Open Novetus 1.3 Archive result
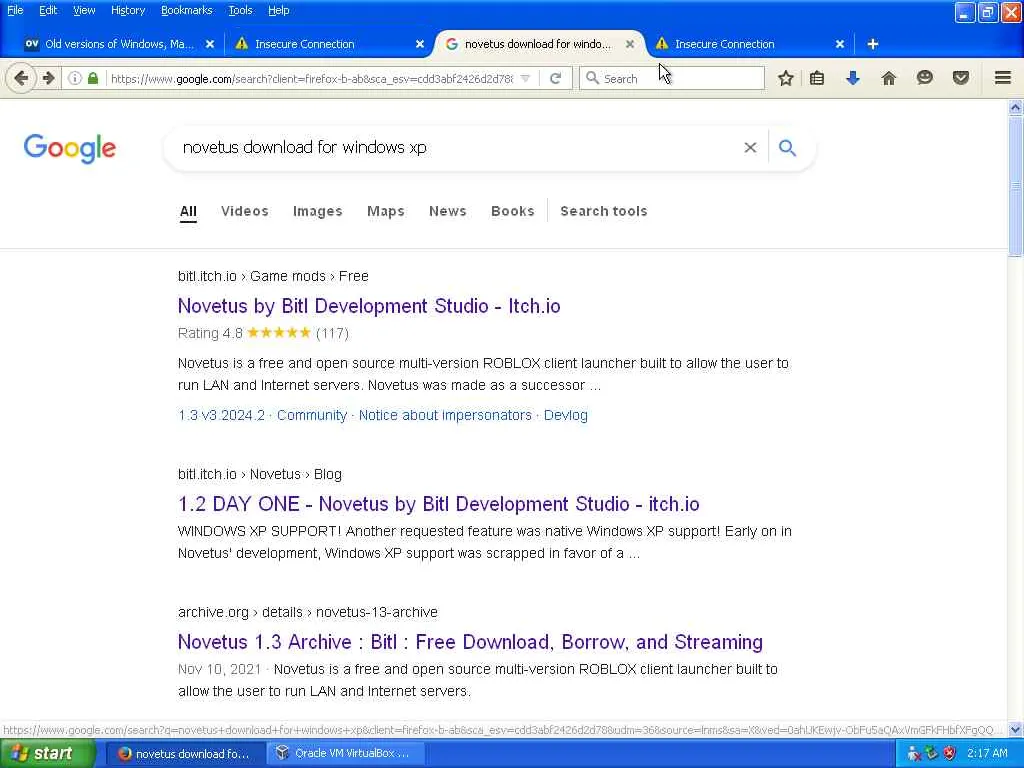This screenshot has width=1024, height=768. point(470,642)
